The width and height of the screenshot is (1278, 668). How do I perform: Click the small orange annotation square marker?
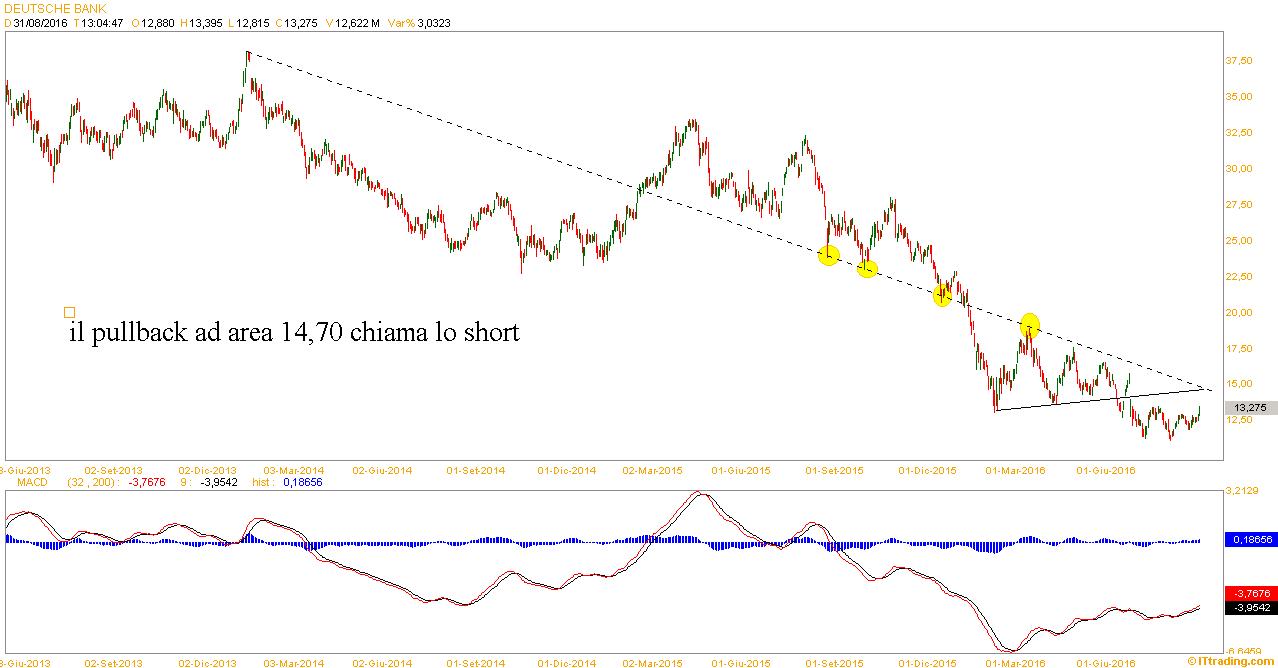click(x=69, y=312)
